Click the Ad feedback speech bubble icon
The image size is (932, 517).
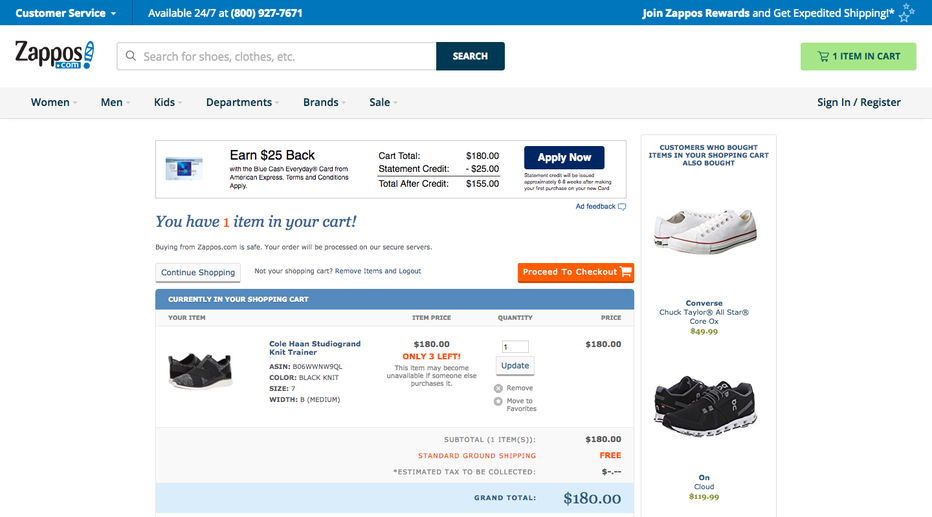[622, 207]
